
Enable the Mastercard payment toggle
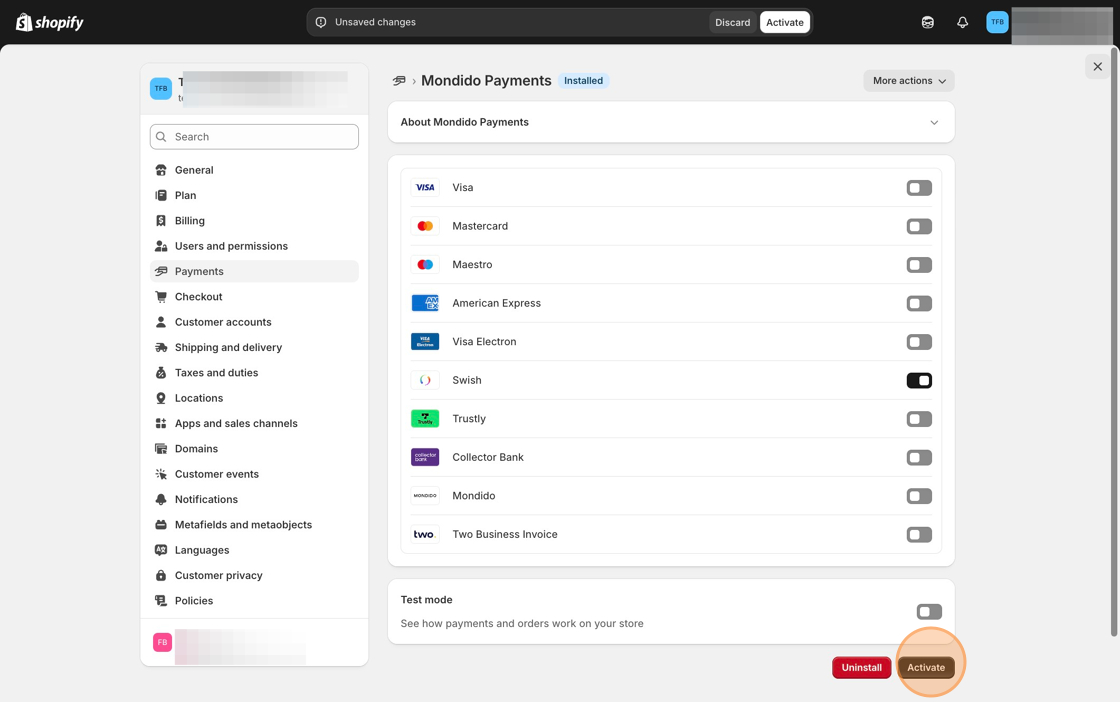pos(919,226)
